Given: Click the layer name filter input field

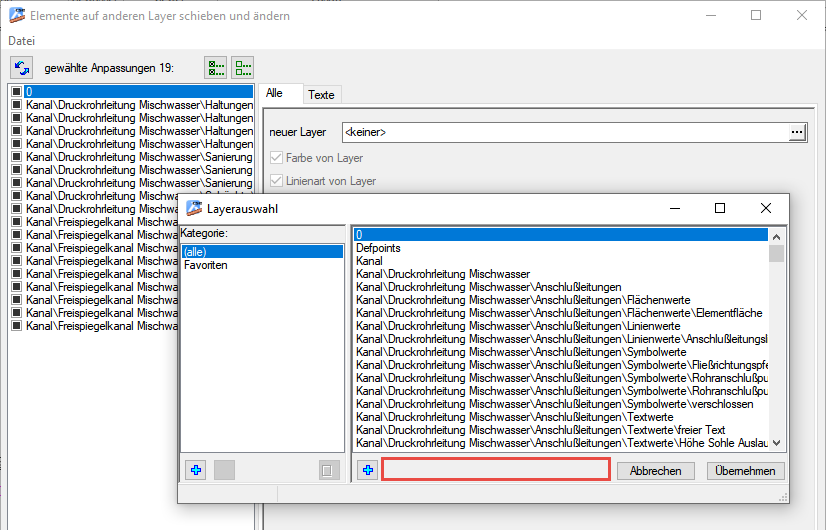Looking at the screenshot, I should coord(496,469).
